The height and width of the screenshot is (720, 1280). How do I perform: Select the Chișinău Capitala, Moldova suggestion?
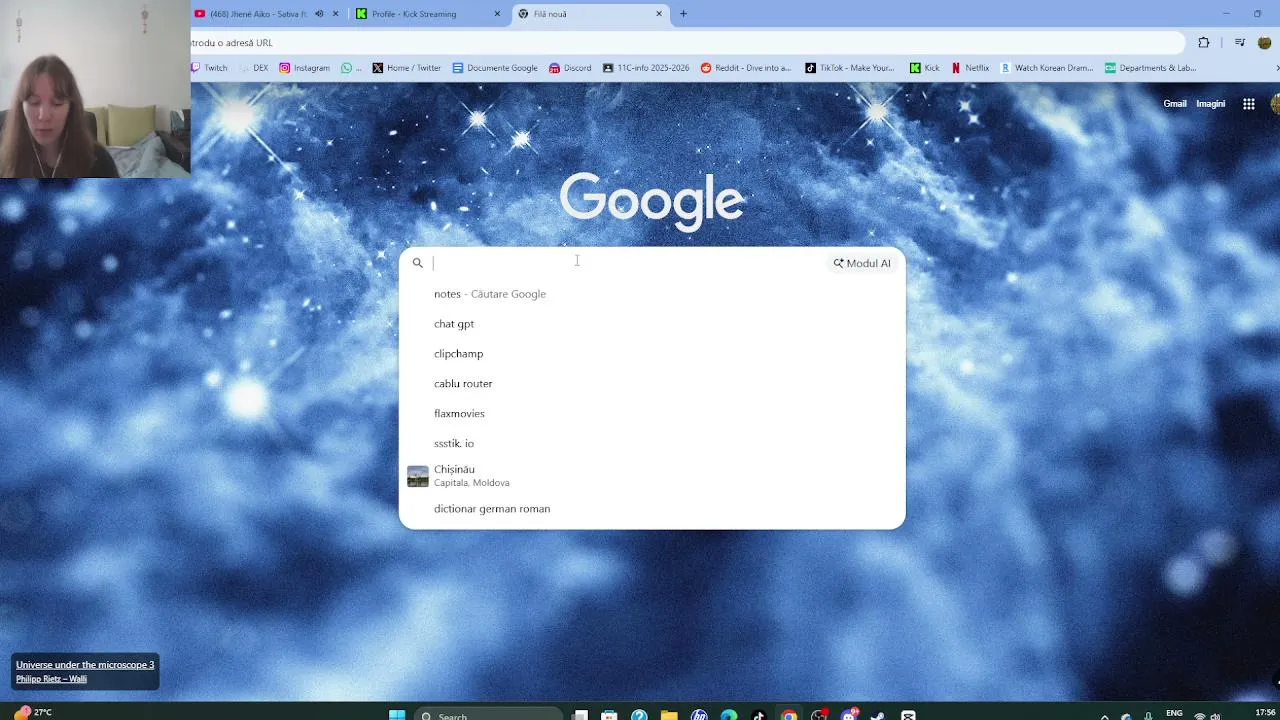[x=652, y=476]
